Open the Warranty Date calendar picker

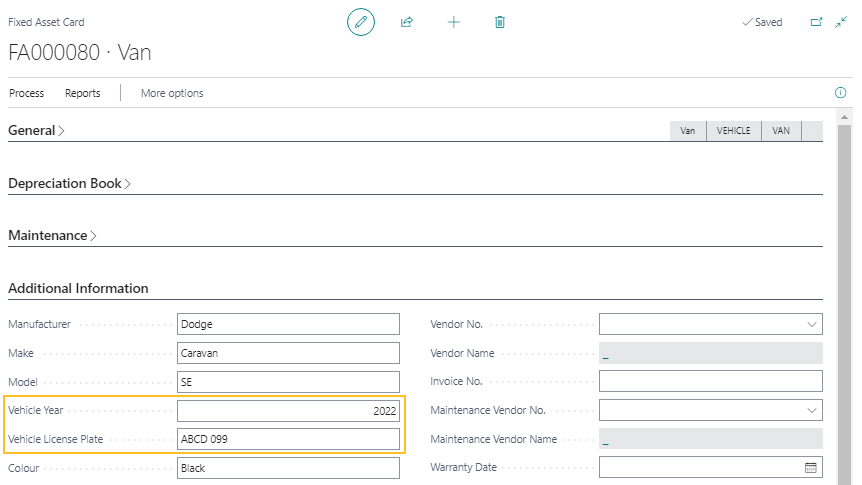pos(810,467)
